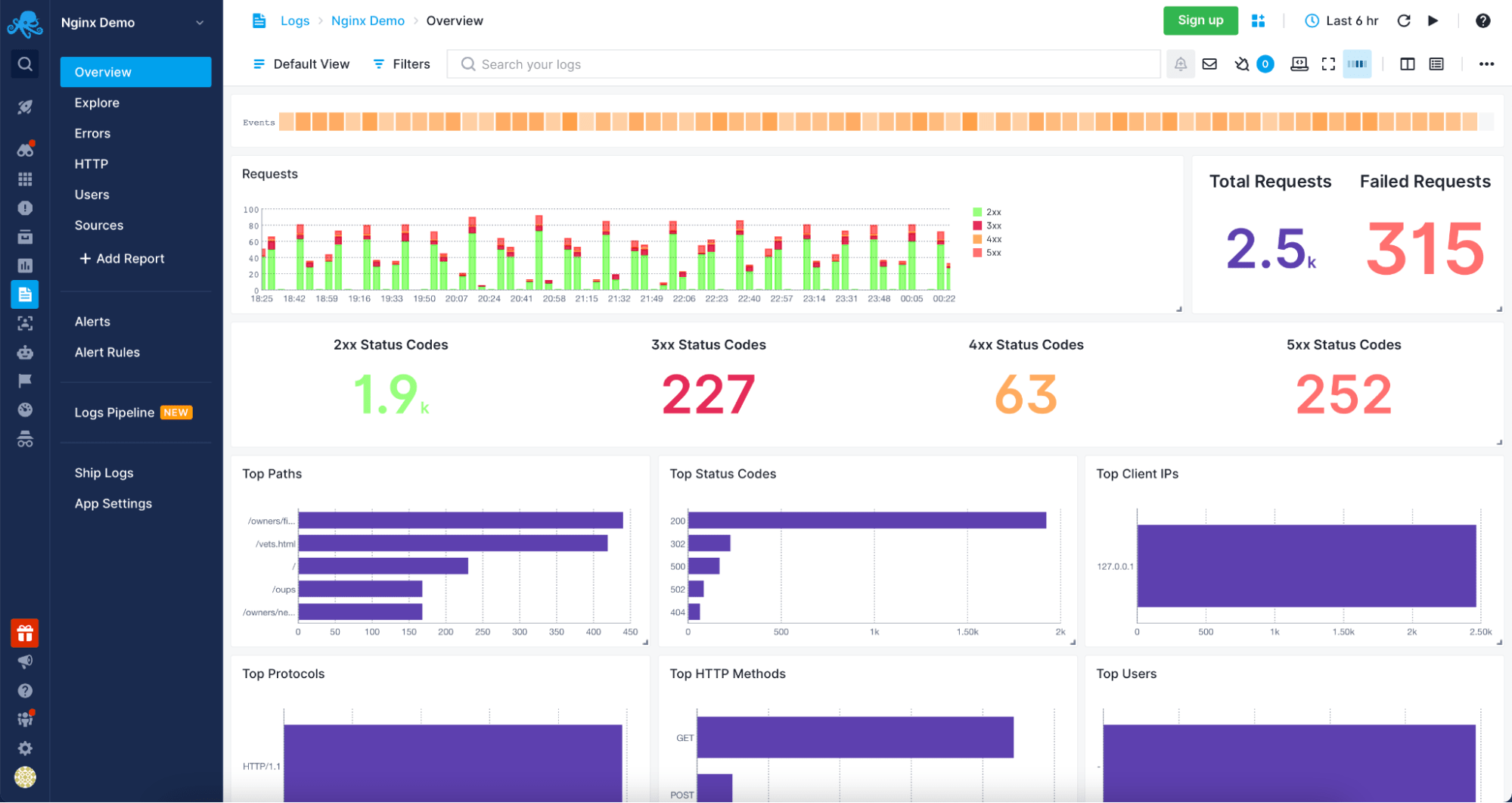Open the more options ellipsis menu
Viewport: 1512px width, 803px height.
coord(1487,64)
